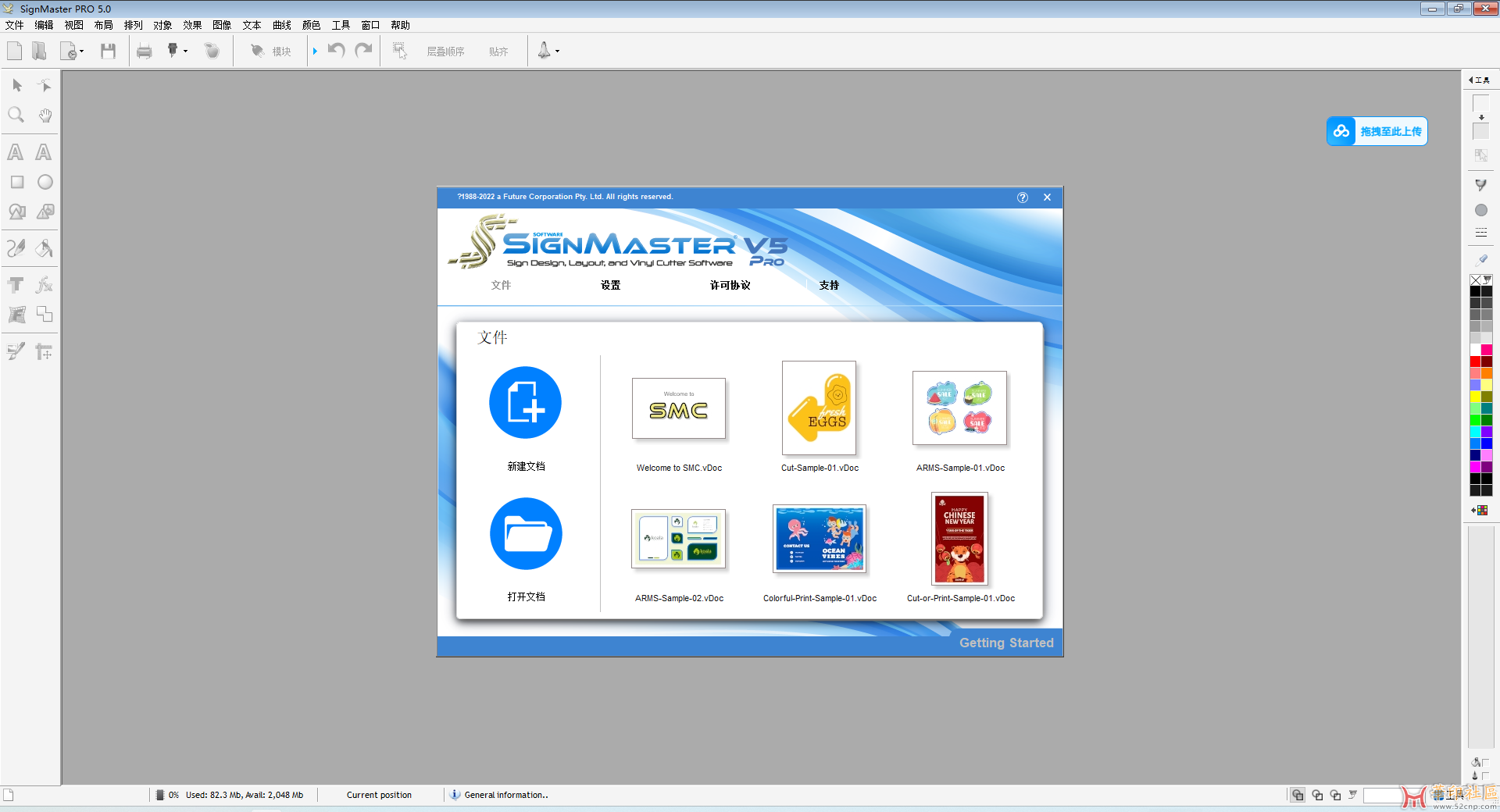Select the Zoom magnifier tool
1500x812 pixels.
click(x=16, y=116)
